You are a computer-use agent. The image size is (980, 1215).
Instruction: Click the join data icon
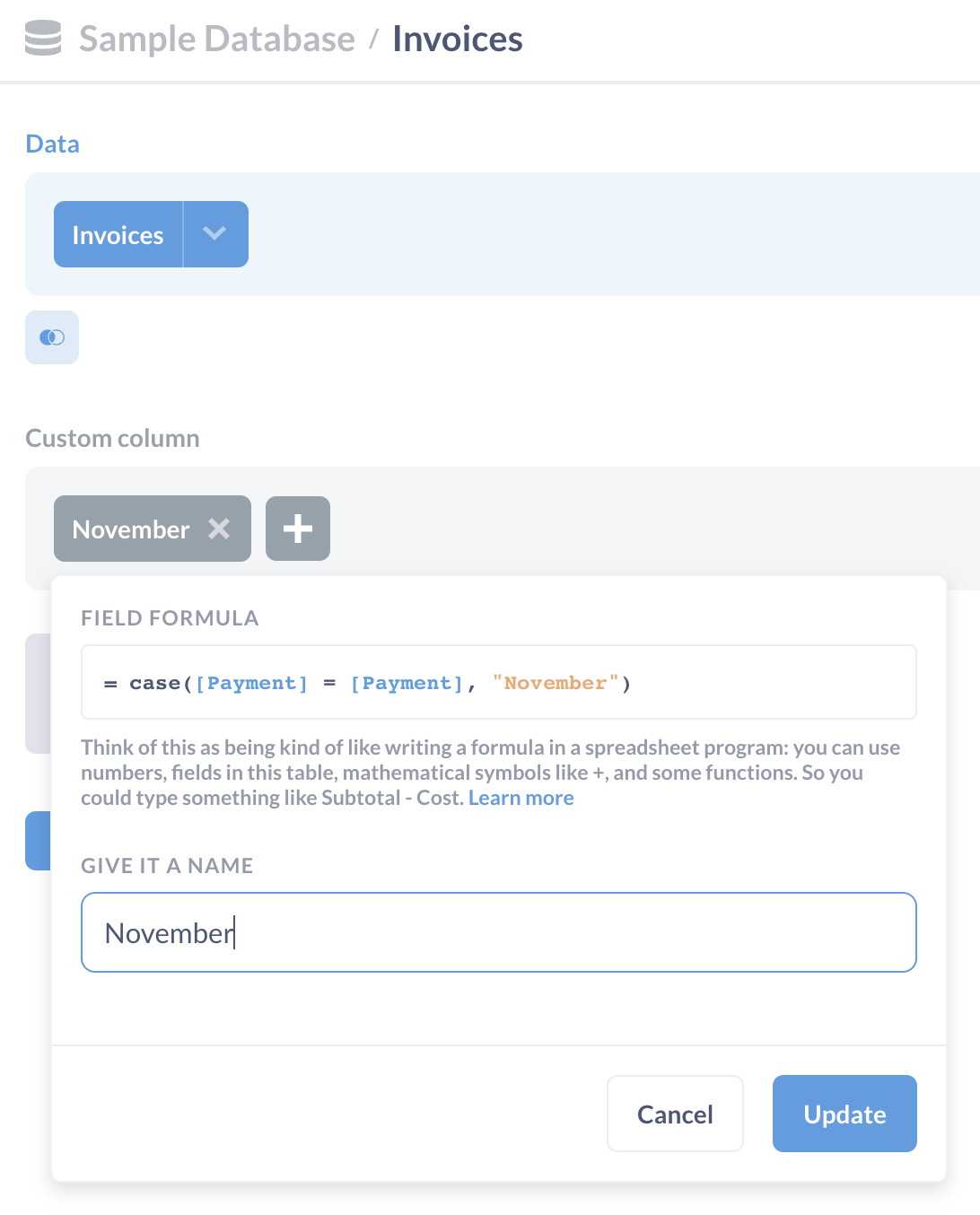[x=52, y=337]
